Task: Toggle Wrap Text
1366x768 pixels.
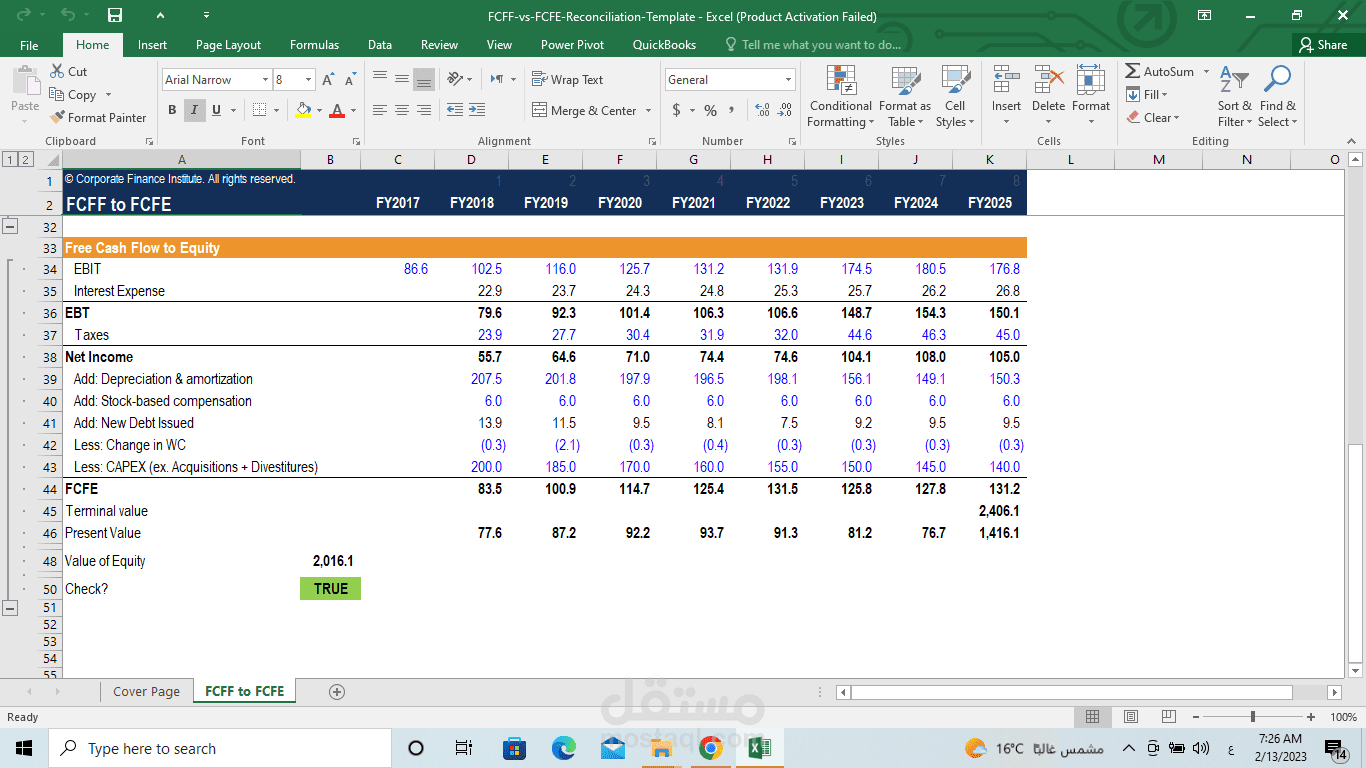Action: [x=567, y=80]
